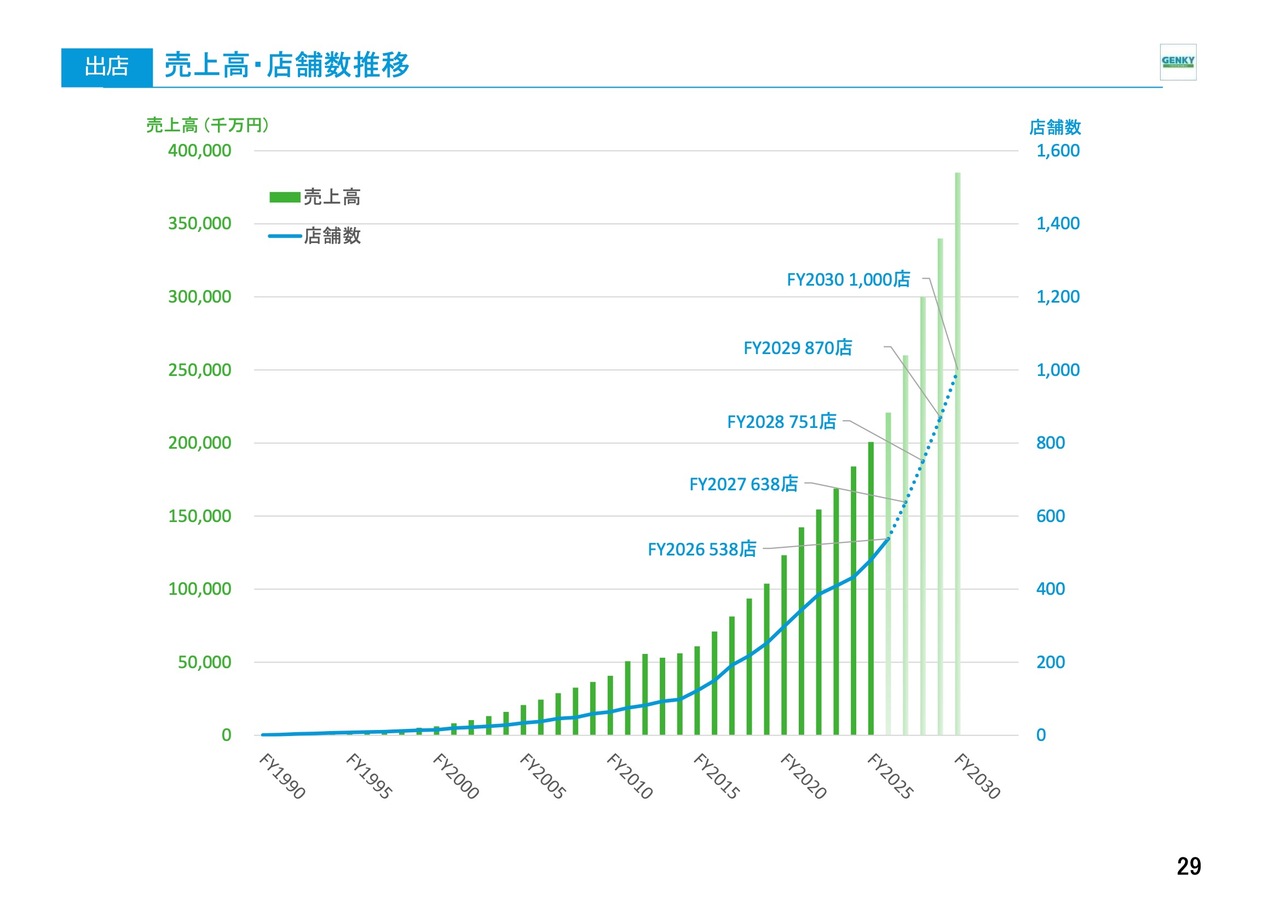Select the FY2026 538店 data label

(702, 549)
